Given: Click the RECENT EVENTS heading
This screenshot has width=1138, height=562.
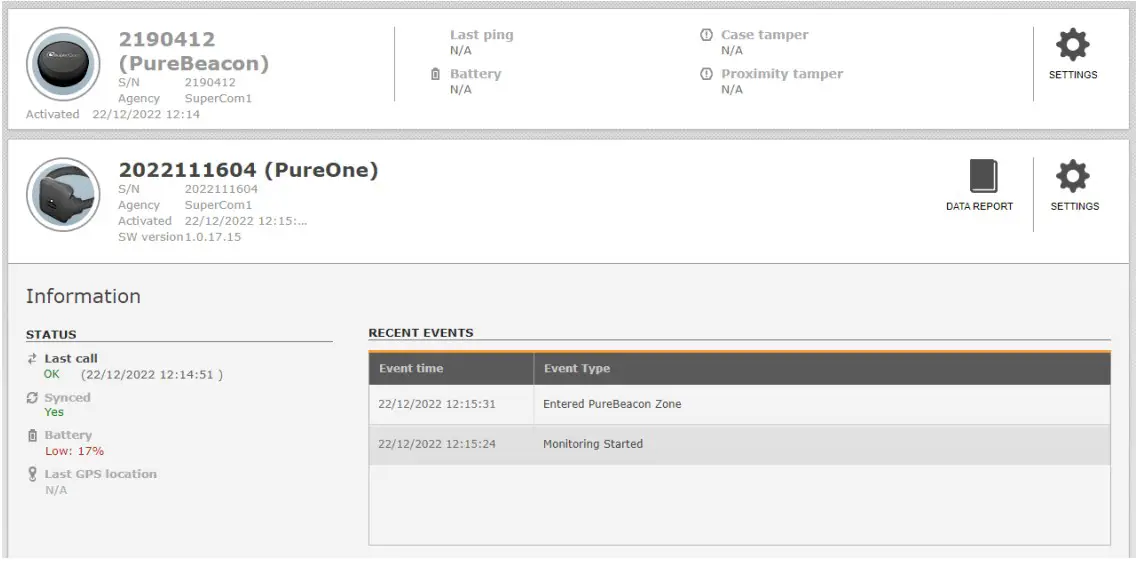Looking at the screenshot, I should [x=421, y=333].
